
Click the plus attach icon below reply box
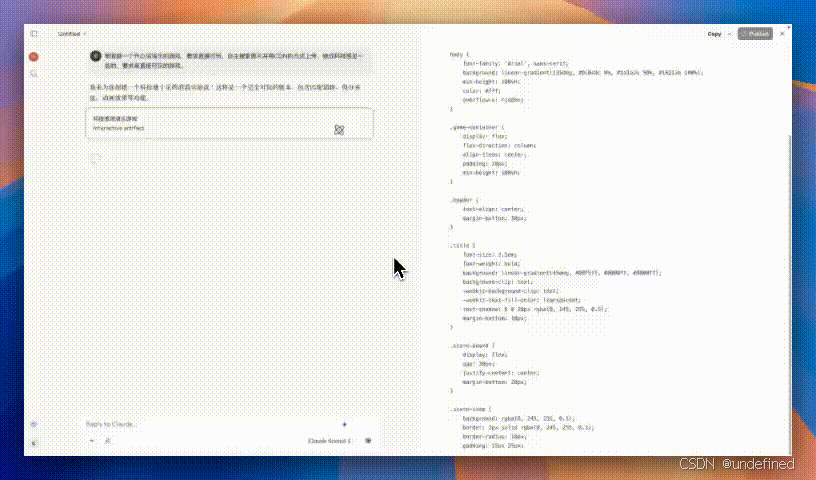coord(92,440)
